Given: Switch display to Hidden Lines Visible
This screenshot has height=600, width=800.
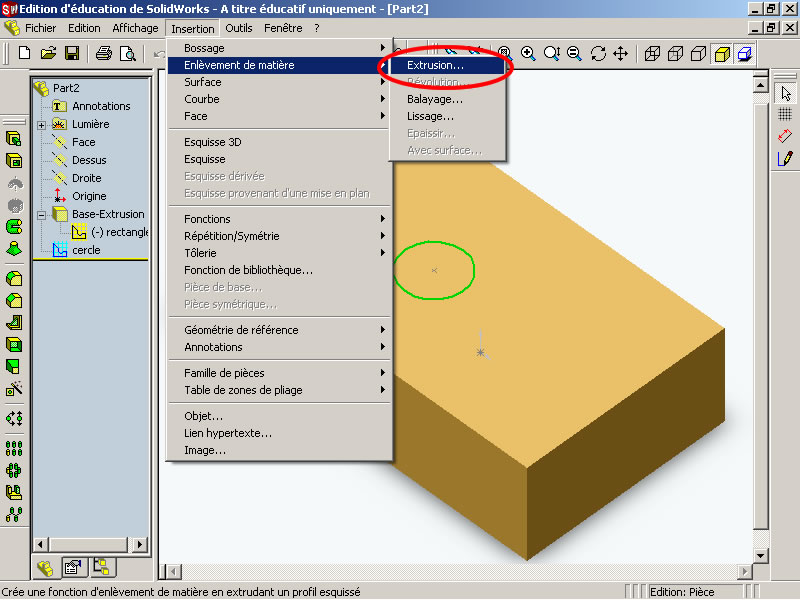Looking at the screenshot, I should (x=675, y=53).
